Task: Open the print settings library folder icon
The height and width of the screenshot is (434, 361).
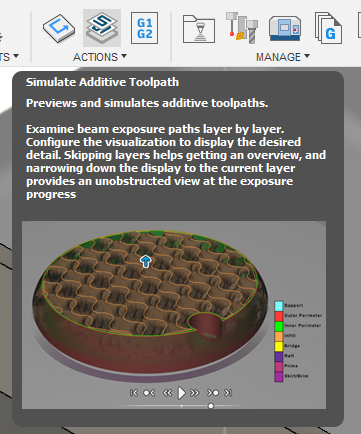Action: coord(199,29)
